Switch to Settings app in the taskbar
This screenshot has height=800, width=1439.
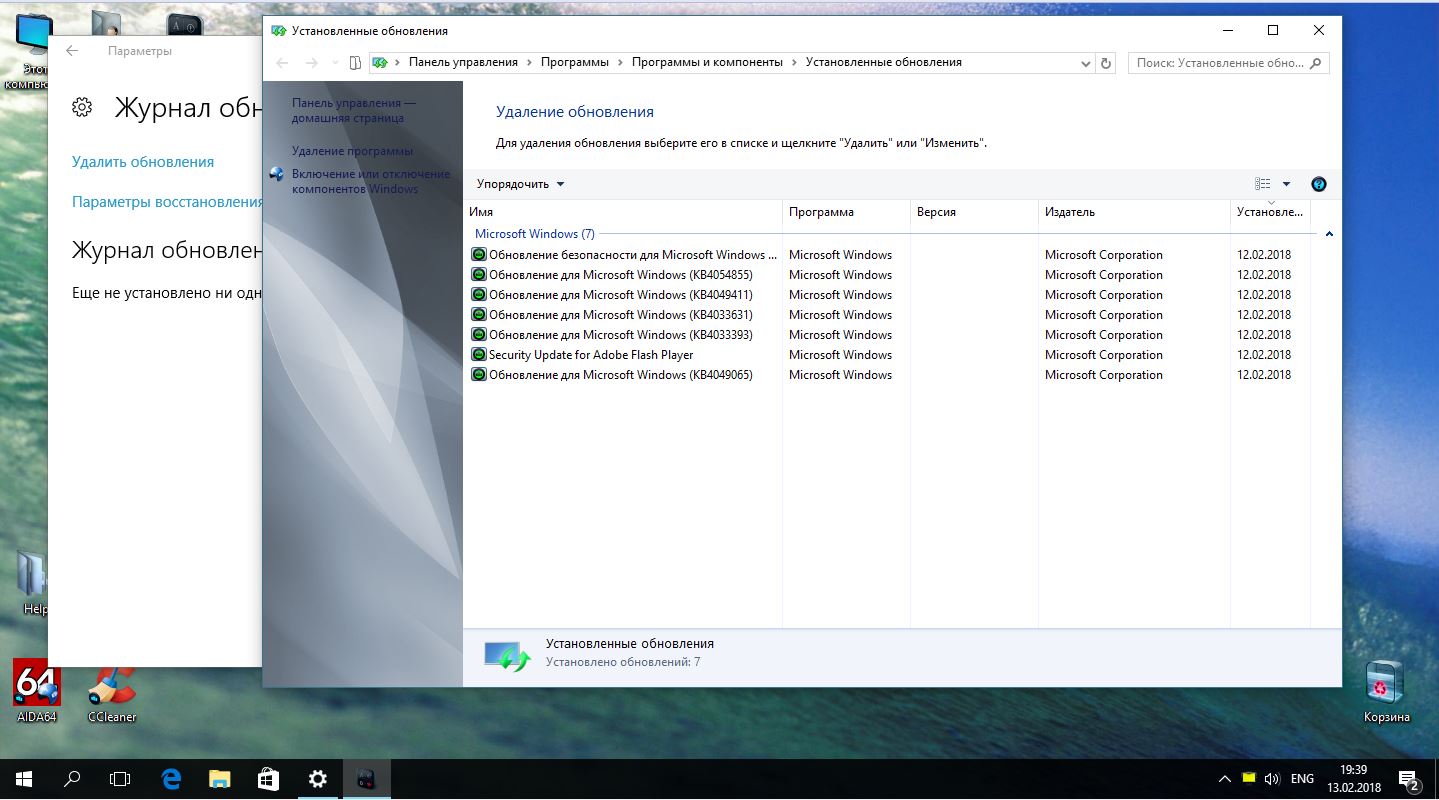(x=317, y=778)
